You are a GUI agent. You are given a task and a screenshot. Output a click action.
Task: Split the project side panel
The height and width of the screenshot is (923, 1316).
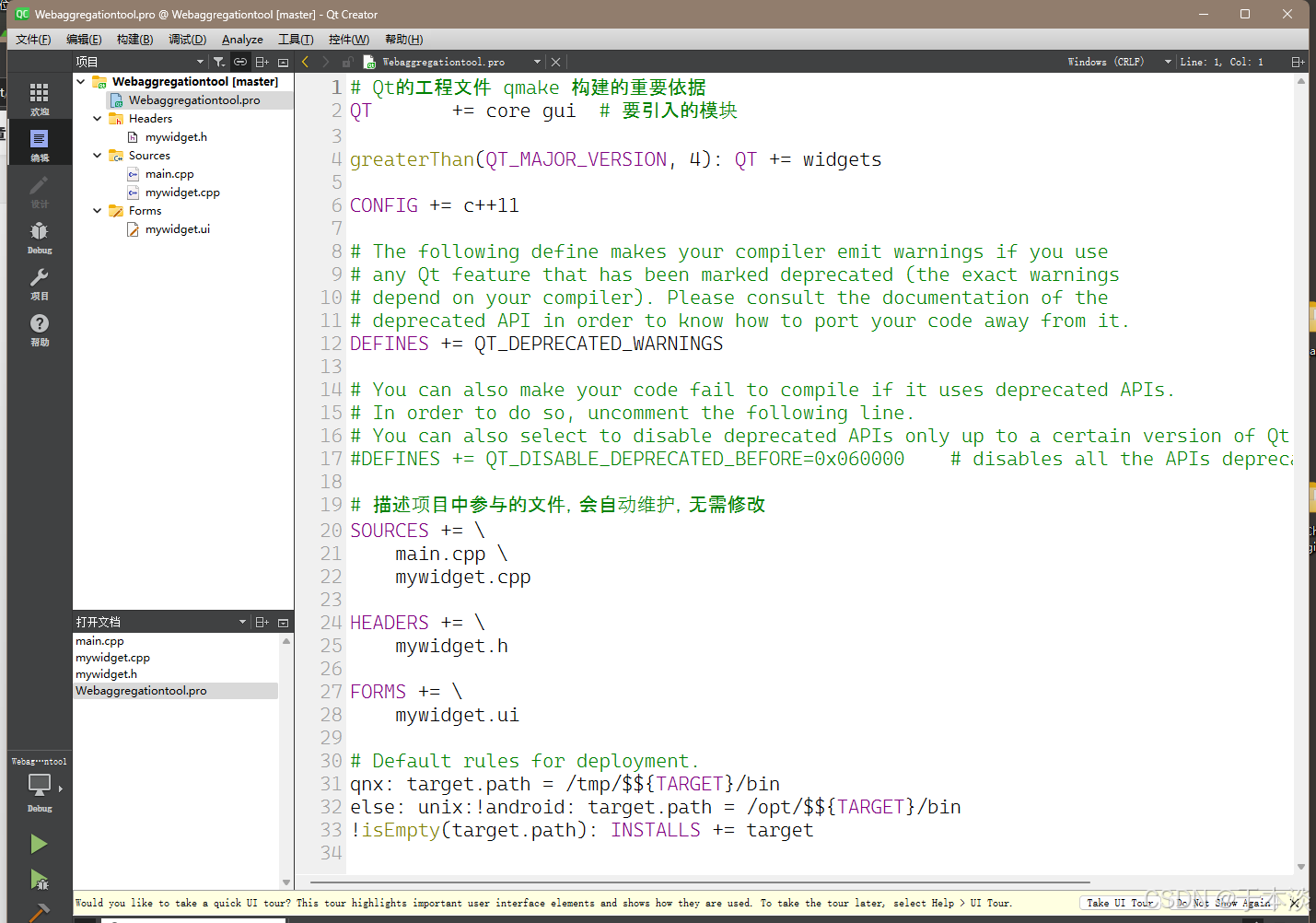pos(262,62)
